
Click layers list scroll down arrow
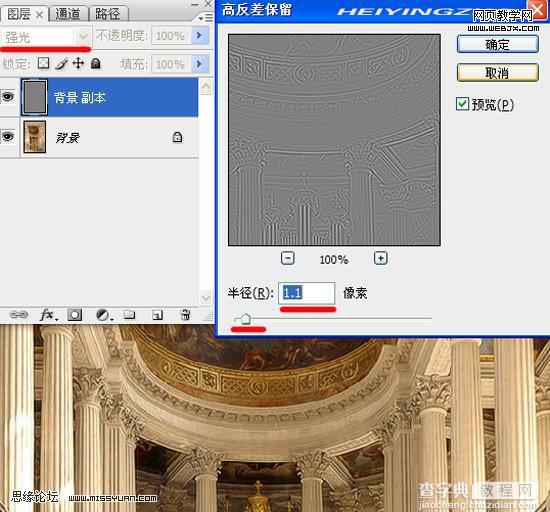(206, 298)
